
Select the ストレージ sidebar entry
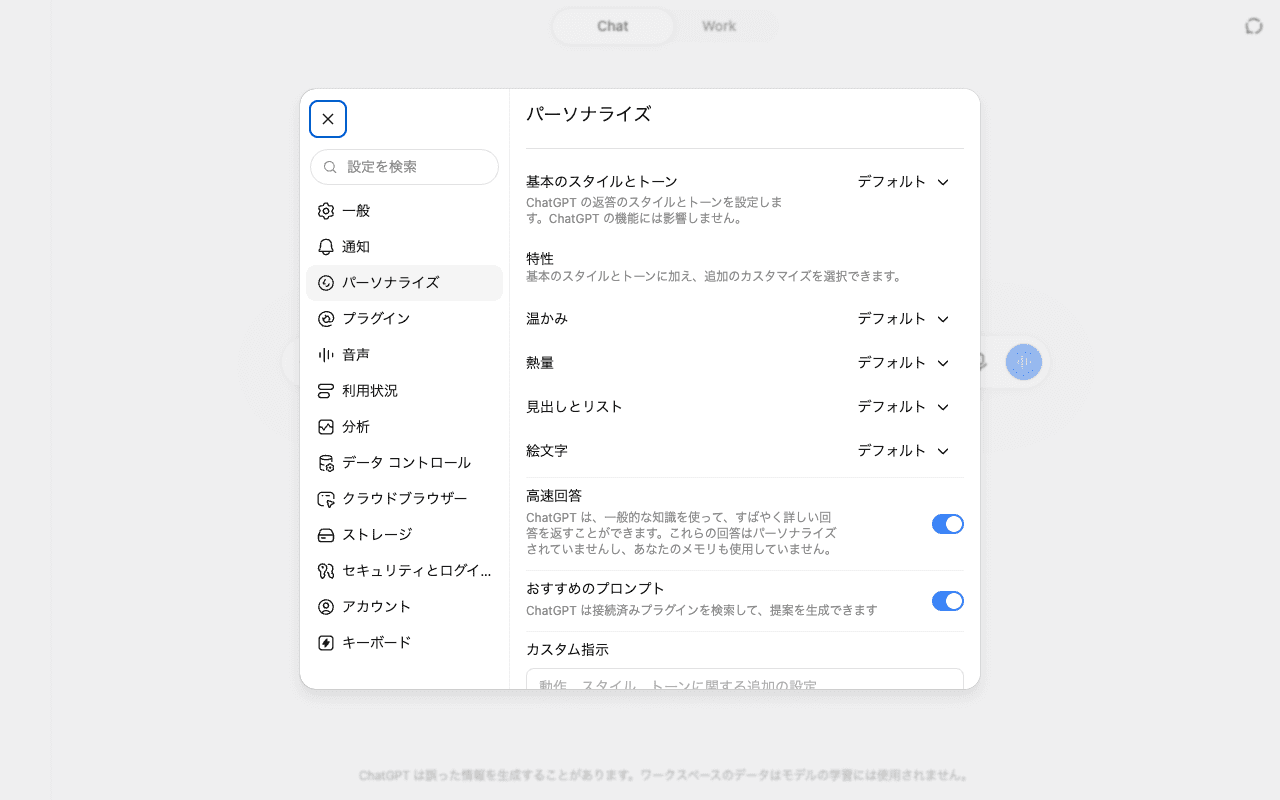(x=404, y=535)
